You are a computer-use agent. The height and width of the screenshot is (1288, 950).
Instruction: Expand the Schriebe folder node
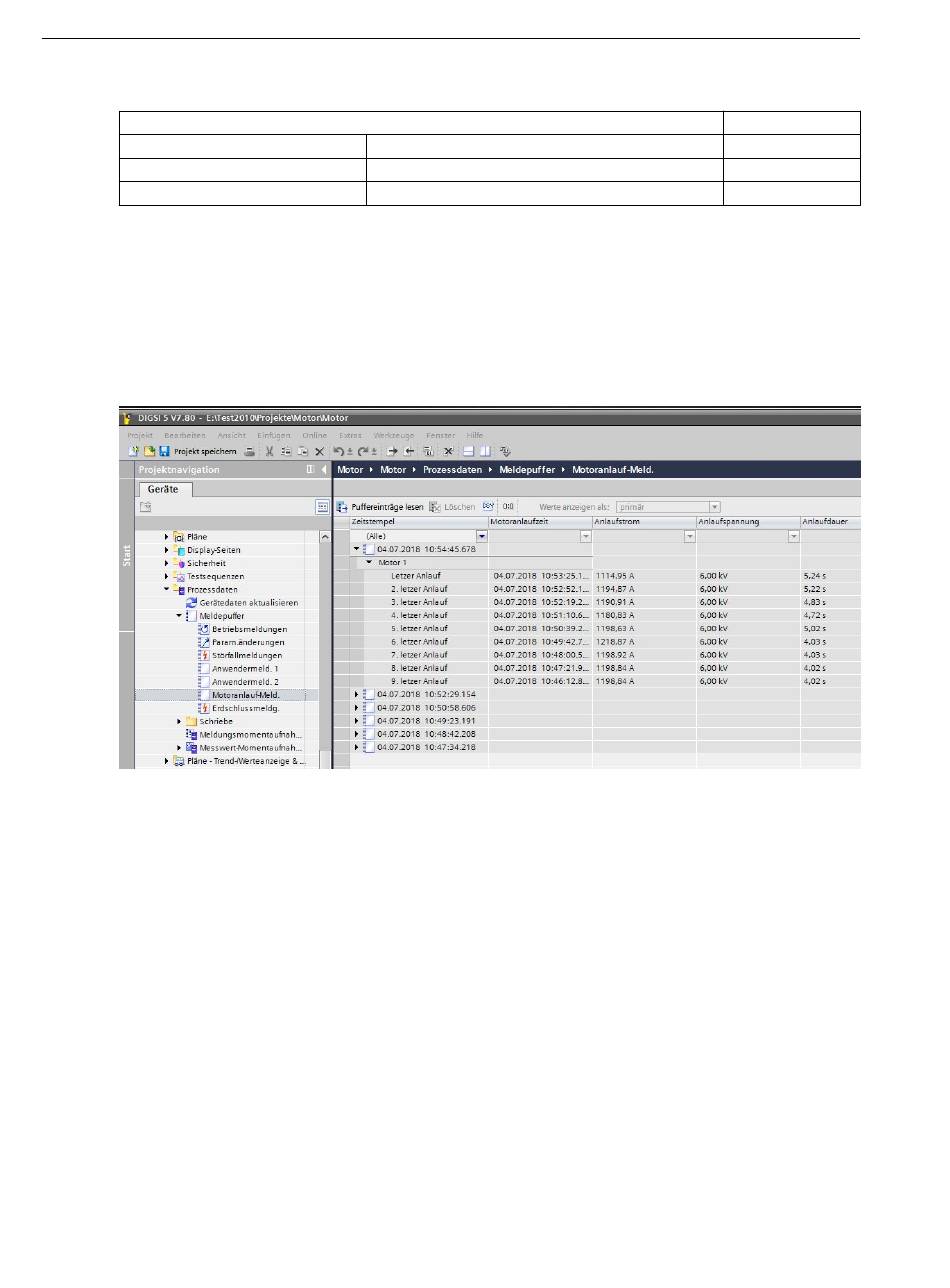pos(179,721)
